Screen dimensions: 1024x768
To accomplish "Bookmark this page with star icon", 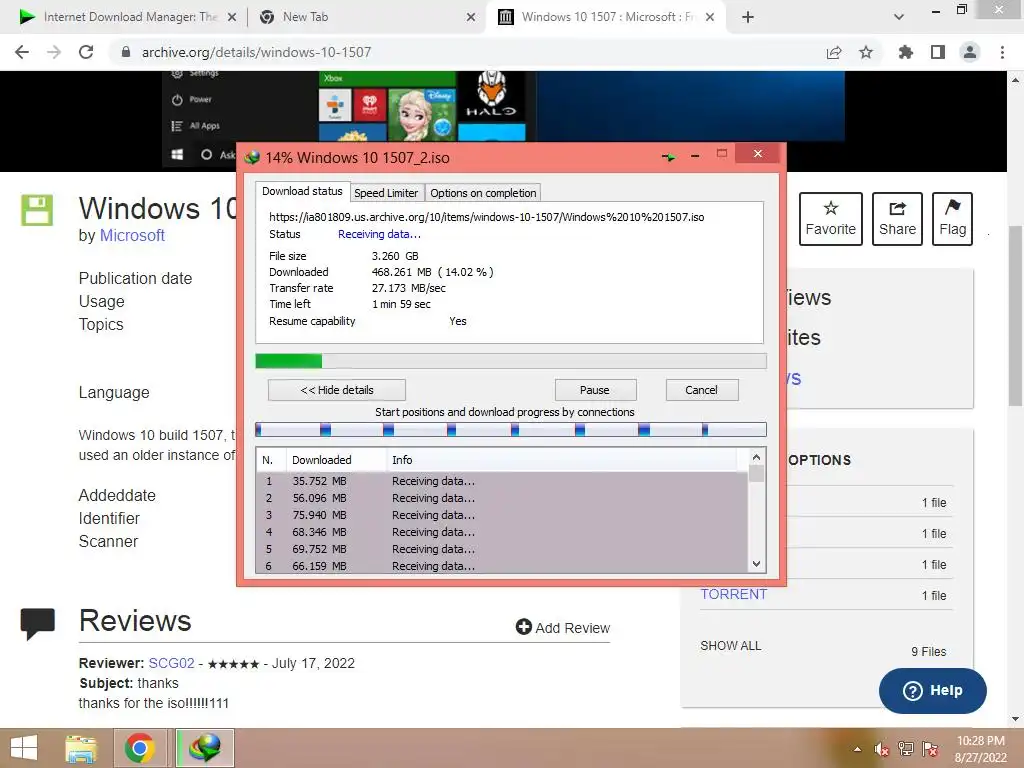I will 866,52.
